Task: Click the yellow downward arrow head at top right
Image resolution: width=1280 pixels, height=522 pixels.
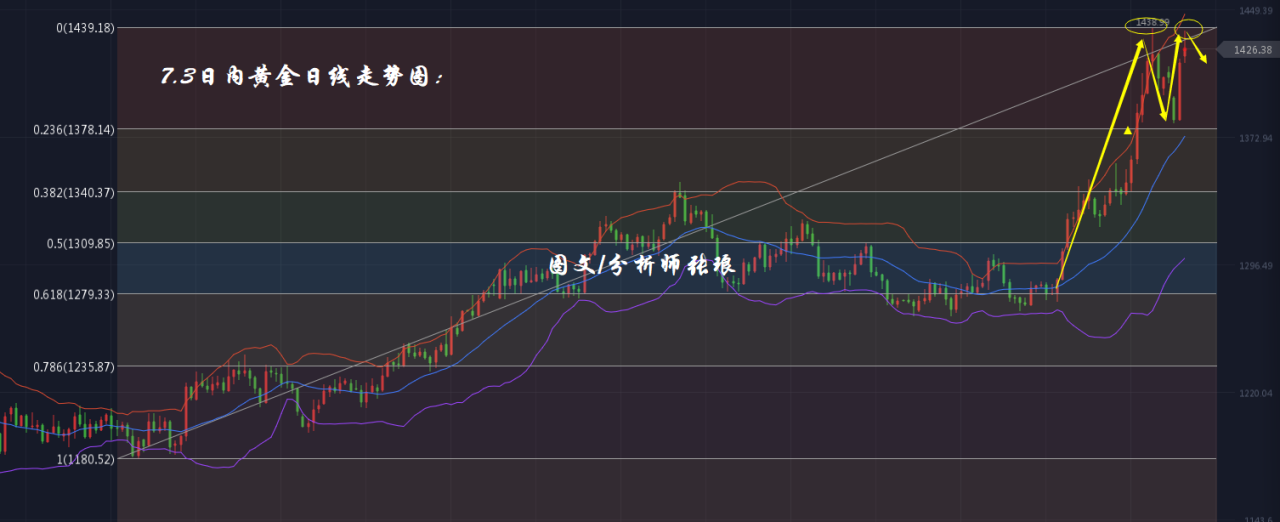Action: [1203, 60]
